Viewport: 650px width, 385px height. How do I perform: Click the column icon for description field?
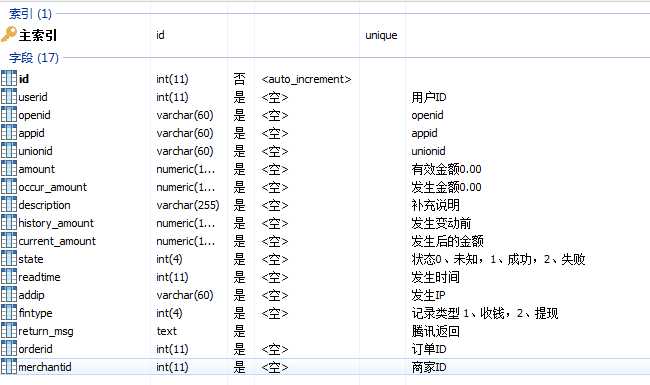point(9,205)
